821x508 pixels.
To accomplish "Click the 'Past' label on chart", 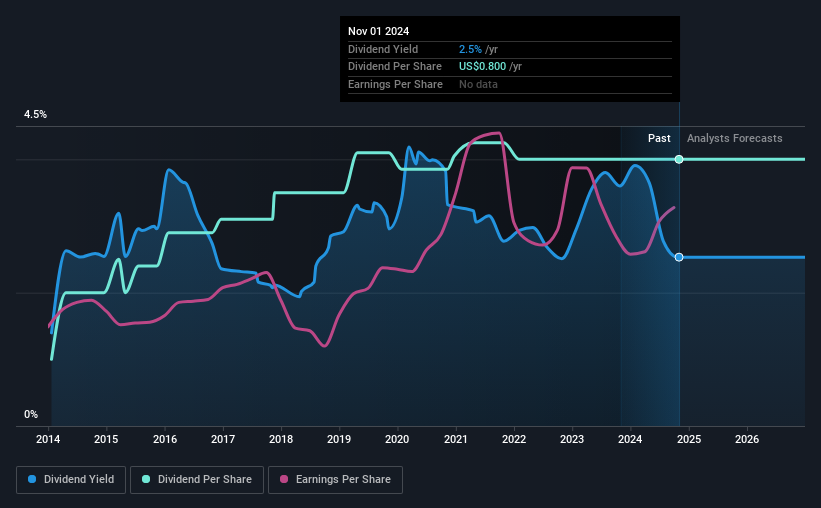I will [x=659, y=138].
